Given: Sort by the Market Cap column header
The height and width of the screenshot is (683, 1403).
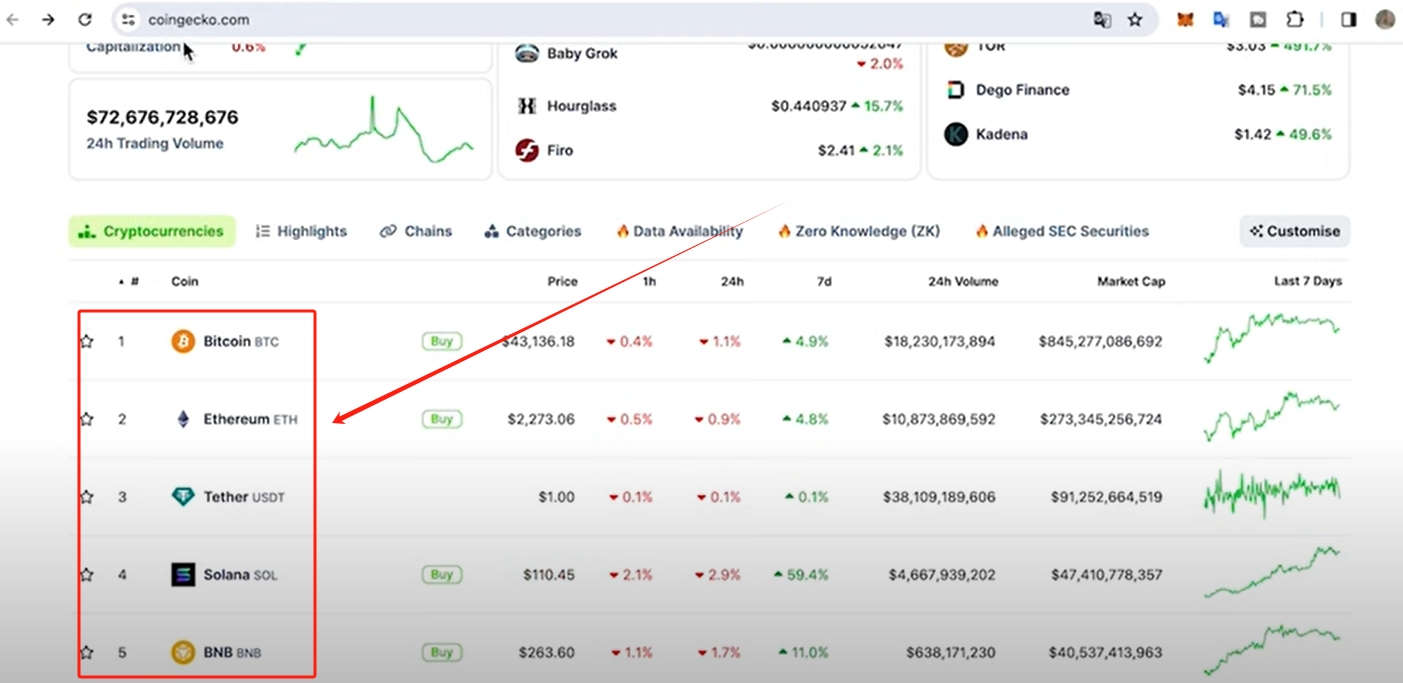Looking at the screenshot, I should coord(1131,282).
